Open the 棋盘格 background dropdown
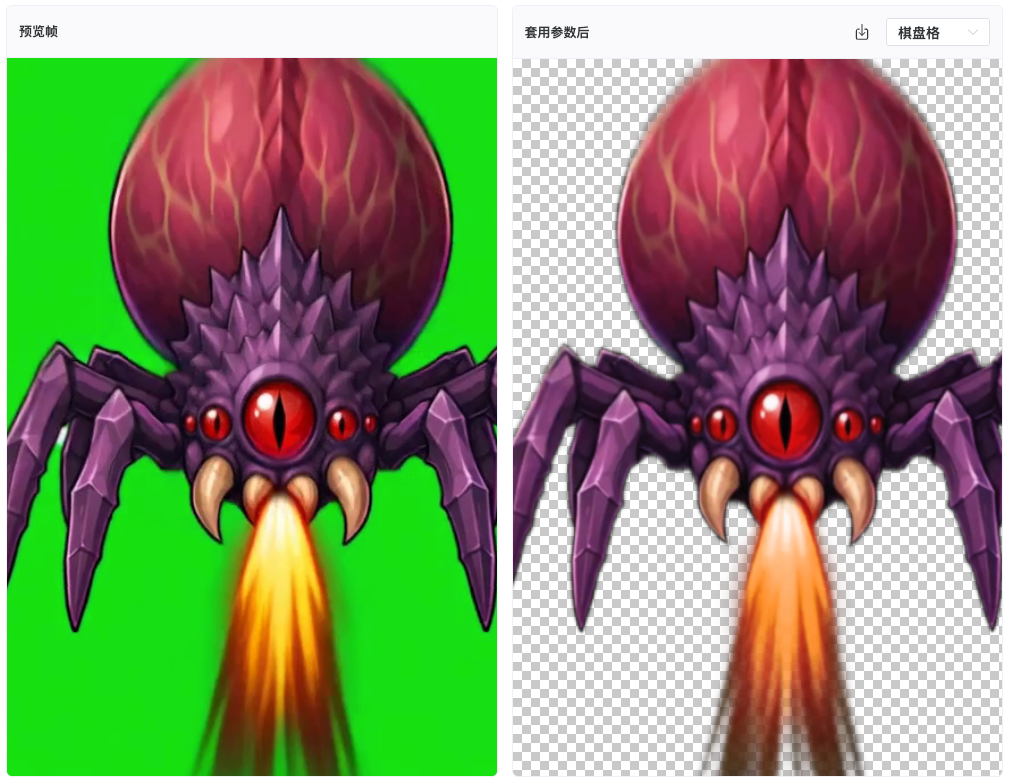This screenshot has width=1010, height=780. pyautogui.click(x=937, y=32)
